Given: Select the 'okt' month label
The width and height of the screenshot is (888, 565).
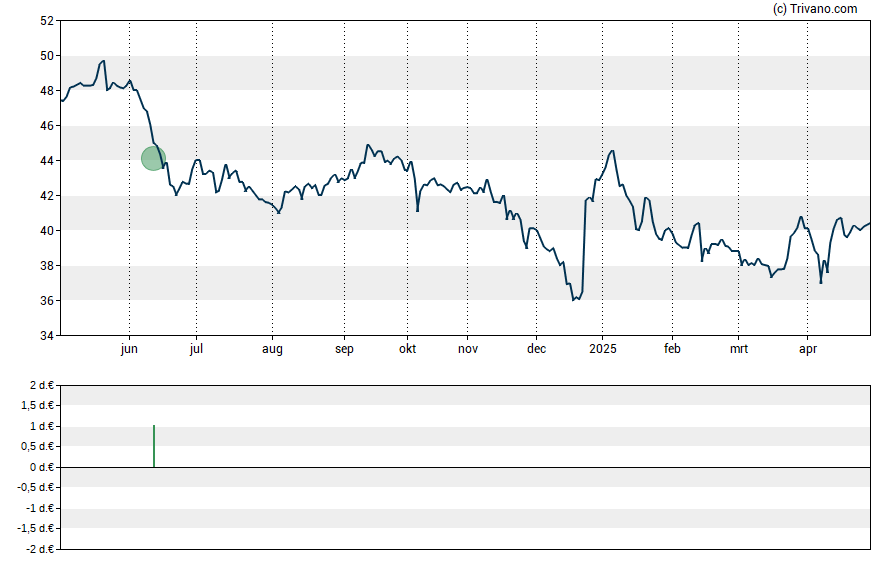Looking at the screenshot, I should (407, 349).
